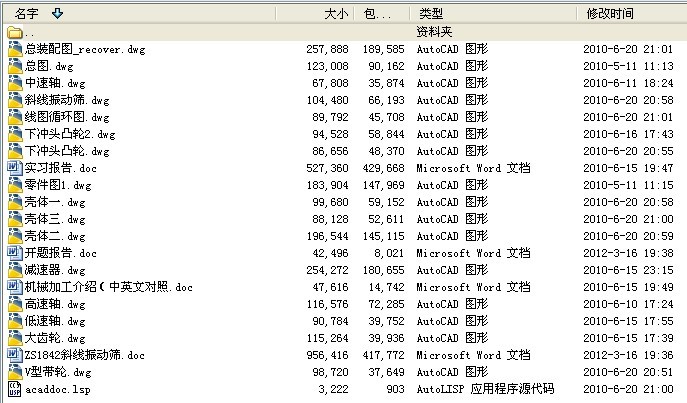Select the 高速轴.dwg file icon
Image resolution: width=687 pixels, height=403 pixels.
click(15, 304)
